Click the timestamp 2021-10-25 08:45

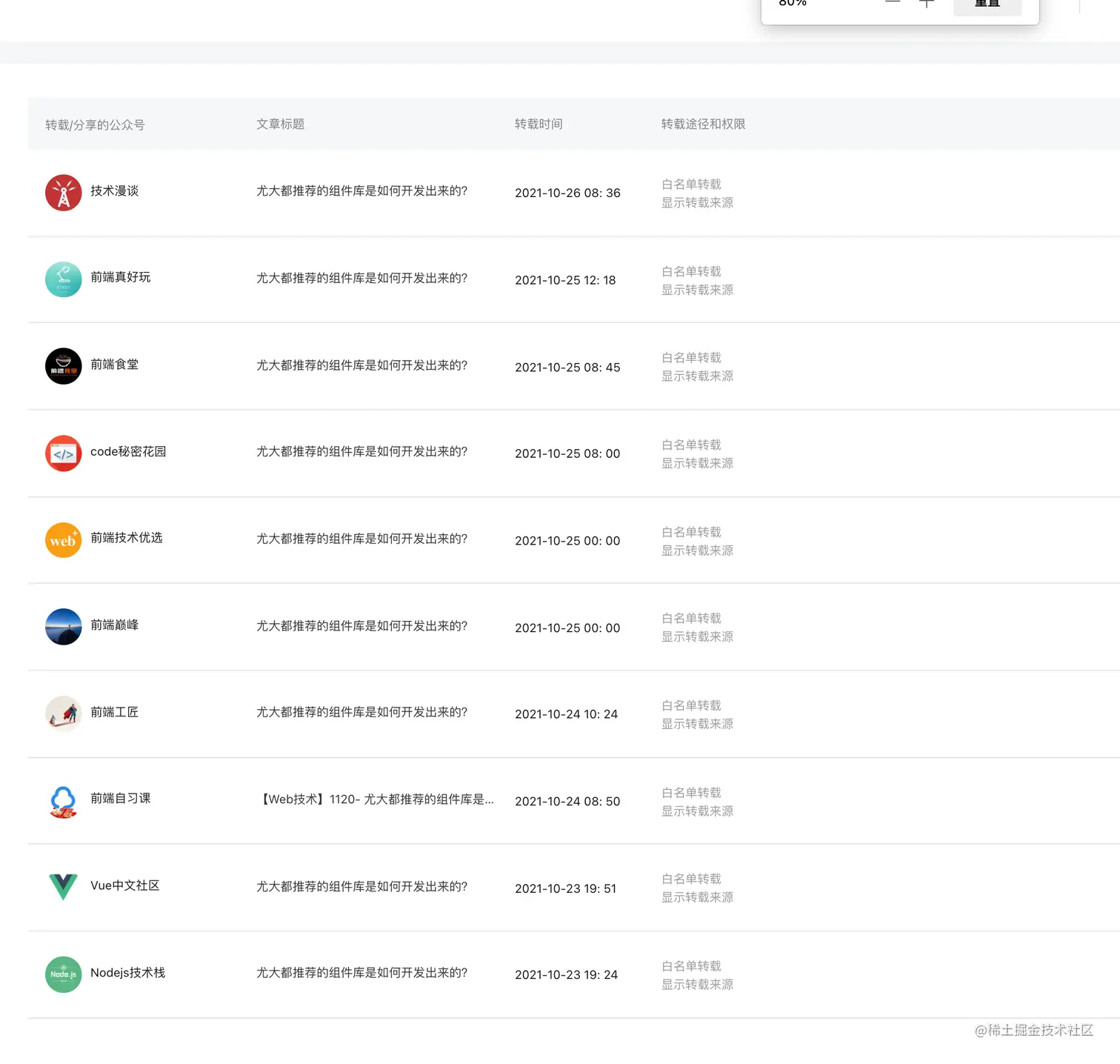(567, 368)
